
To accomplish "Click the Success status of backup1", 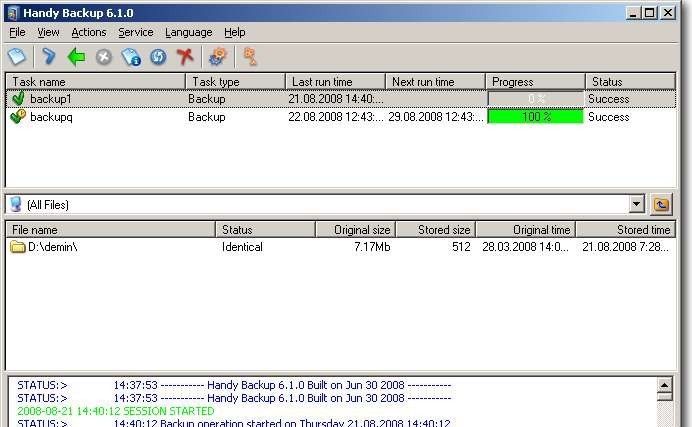I will pyautogui.click(x=609, y=99).
